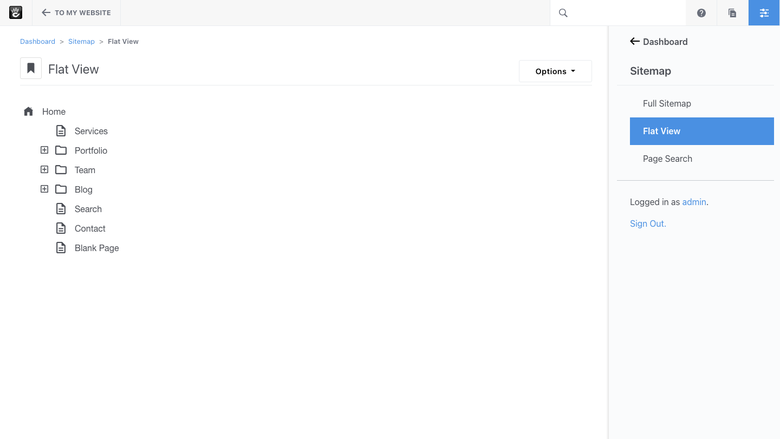This screenshot has width=780, height=439.
Task: Click the Home house icon
Action: (28, 111)
